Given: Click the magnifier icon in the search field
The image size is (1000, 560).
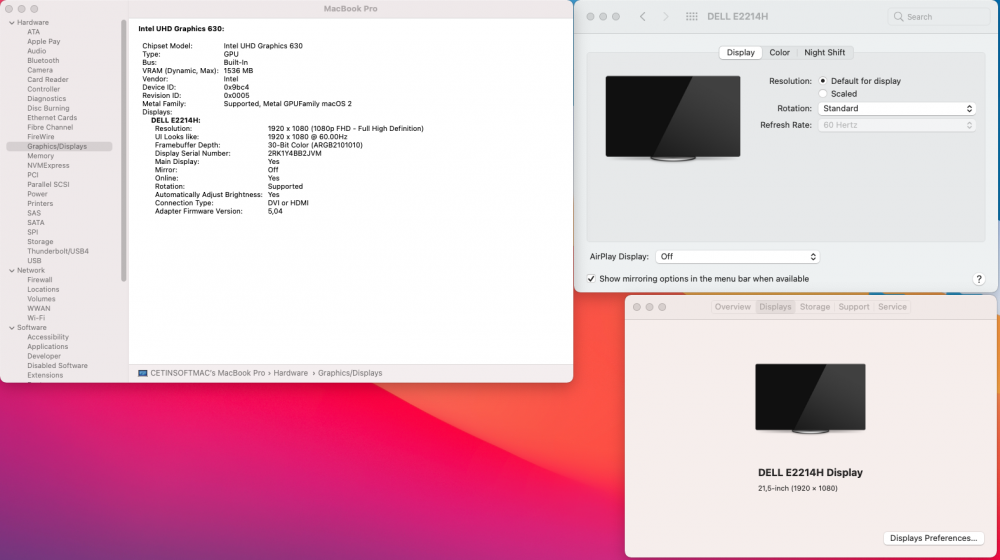Looking at the screenshot, I should (899, 17).
